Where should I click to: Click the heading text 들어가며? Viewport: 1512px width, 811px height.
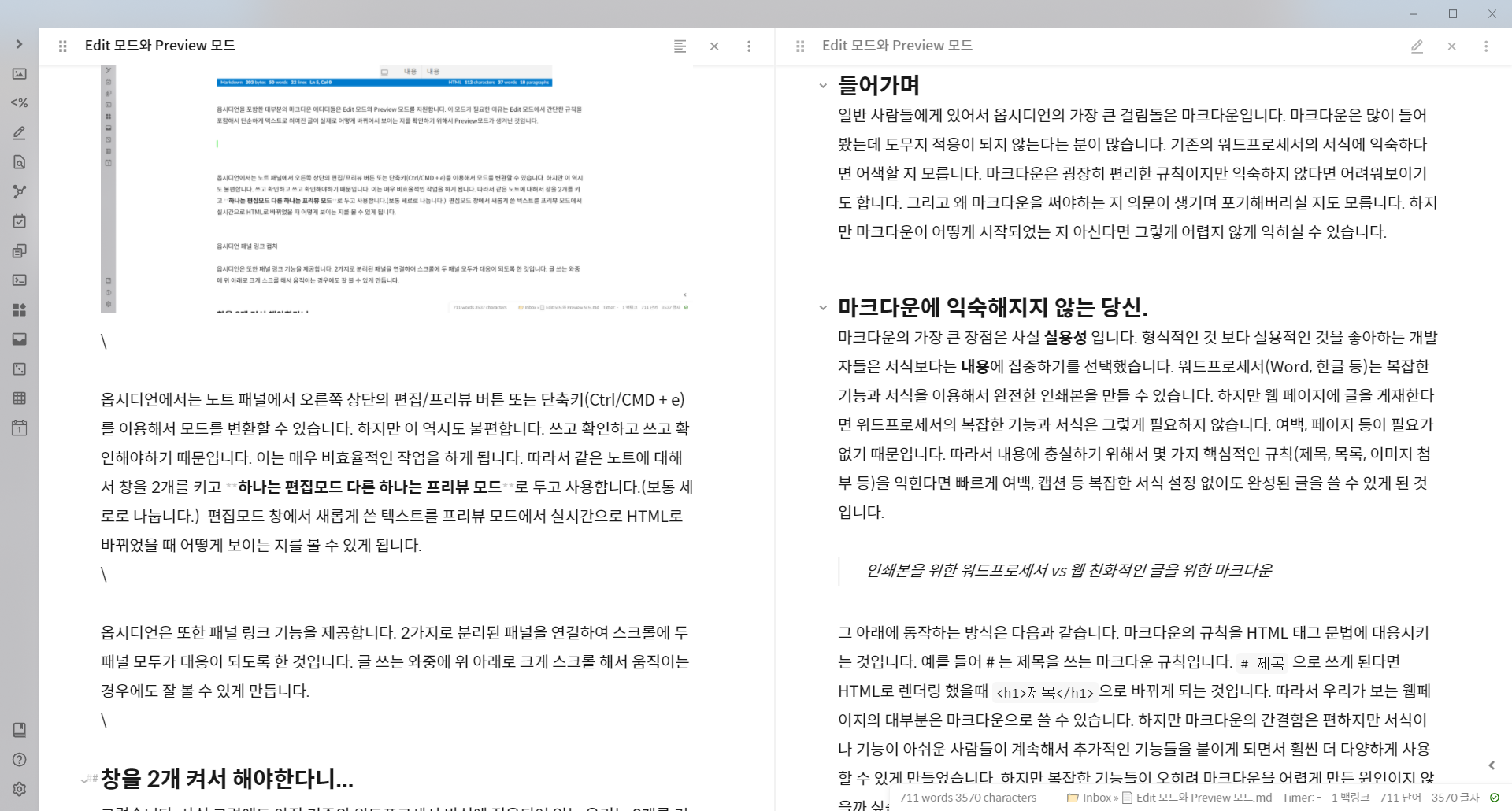879,85
